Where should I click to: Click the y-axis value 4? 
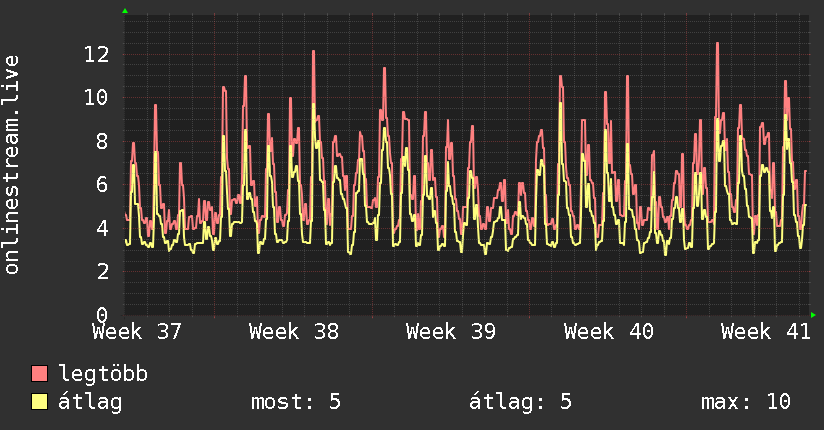(102, 228)
